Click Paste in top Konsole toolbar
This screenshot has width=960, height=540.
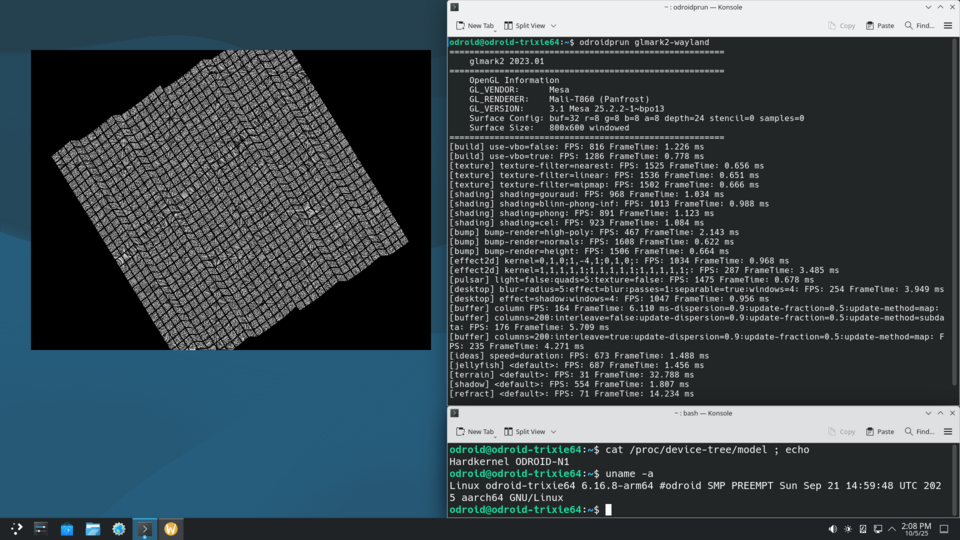[x=880, y=25]
